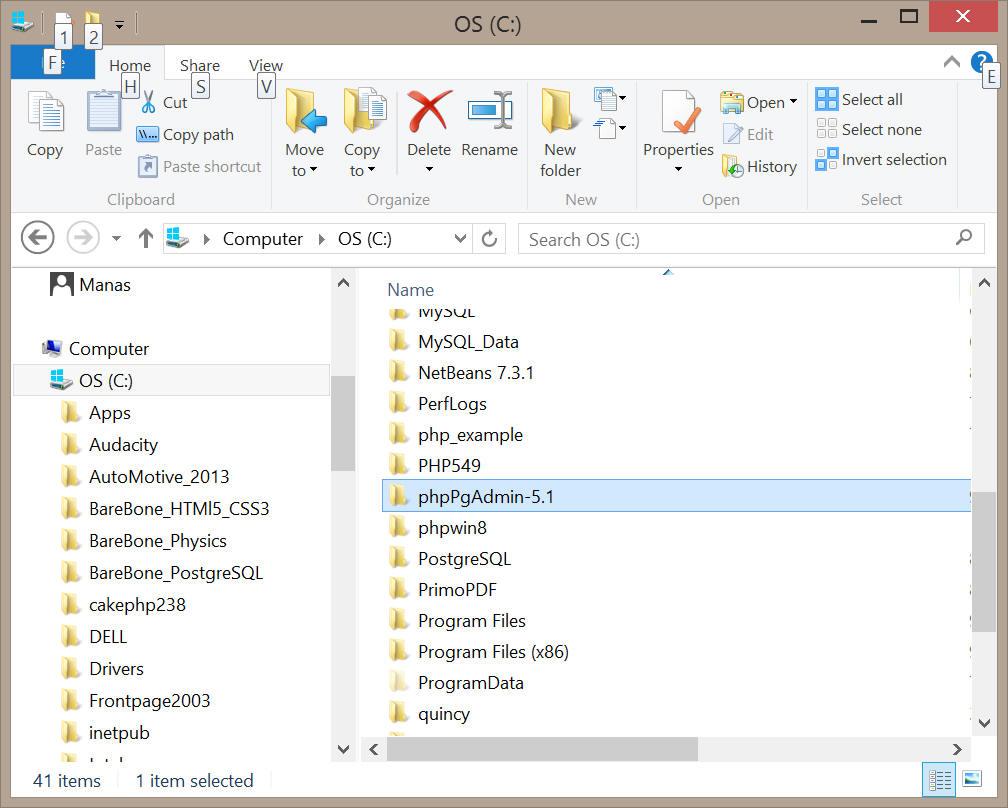Click the navigation pane scrollbar thumb
1008x808 pixels.
click(x=343, y=423)
